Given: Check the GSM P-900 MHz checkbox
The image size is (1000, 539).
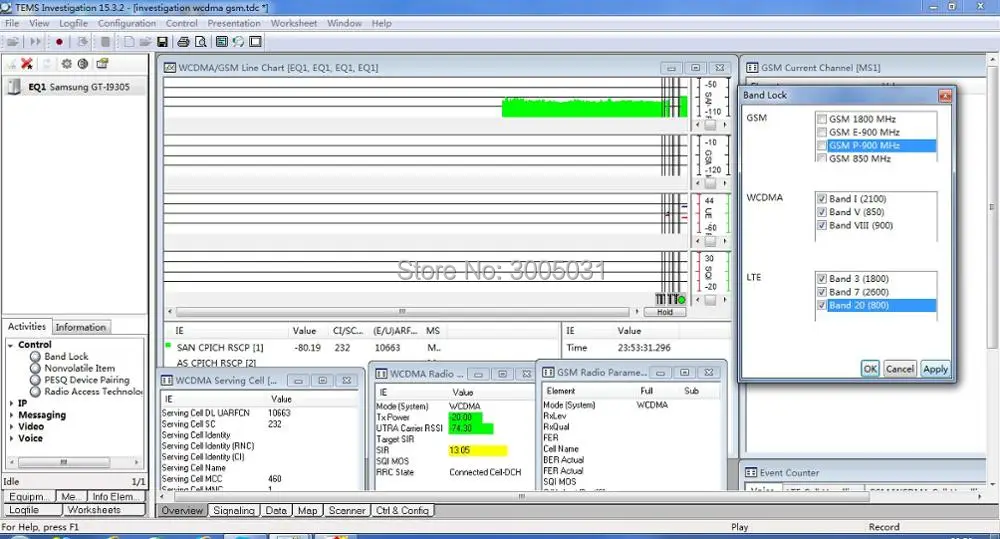Looking at the screenshot, I should (822, 145).
